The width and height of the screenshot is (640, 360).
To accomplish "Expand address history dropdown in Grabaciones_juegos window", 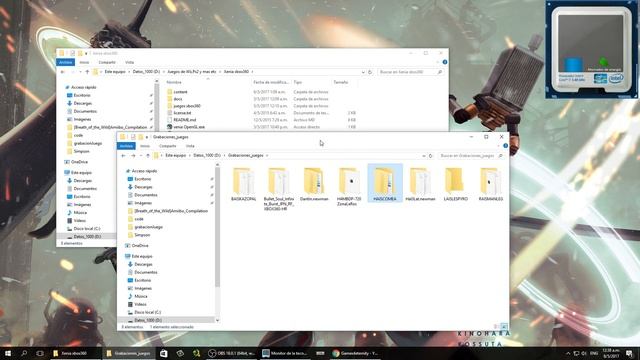I will coord(423,156).
